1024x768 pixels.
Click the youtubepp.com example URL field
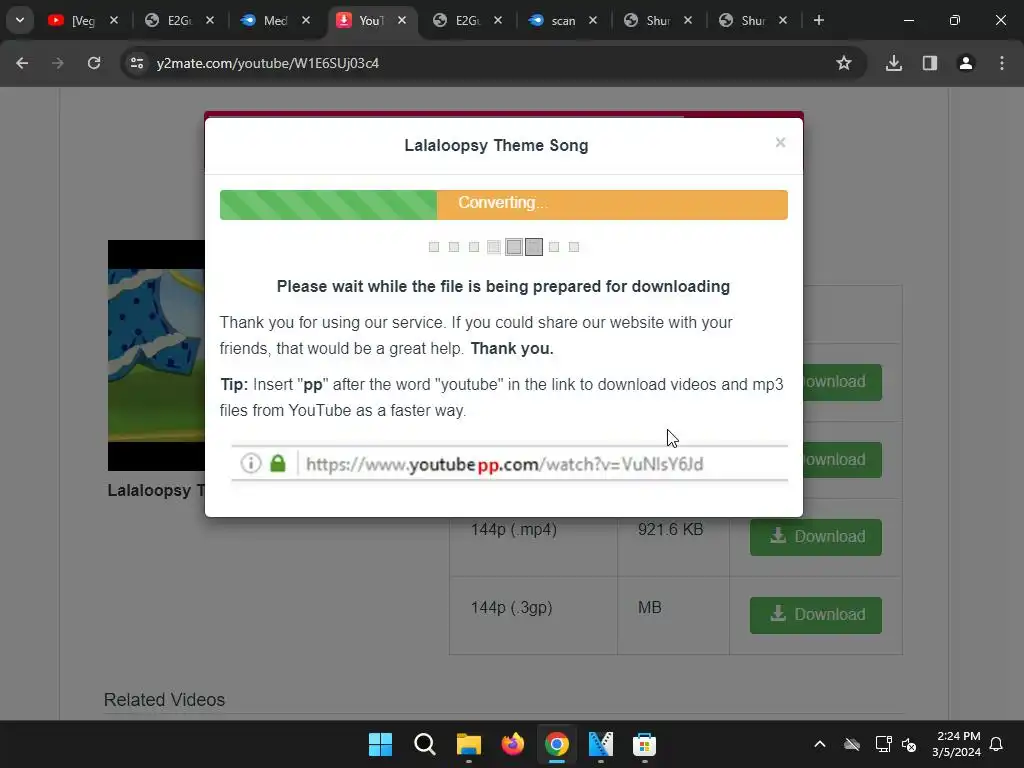click(x=509, y=464)
